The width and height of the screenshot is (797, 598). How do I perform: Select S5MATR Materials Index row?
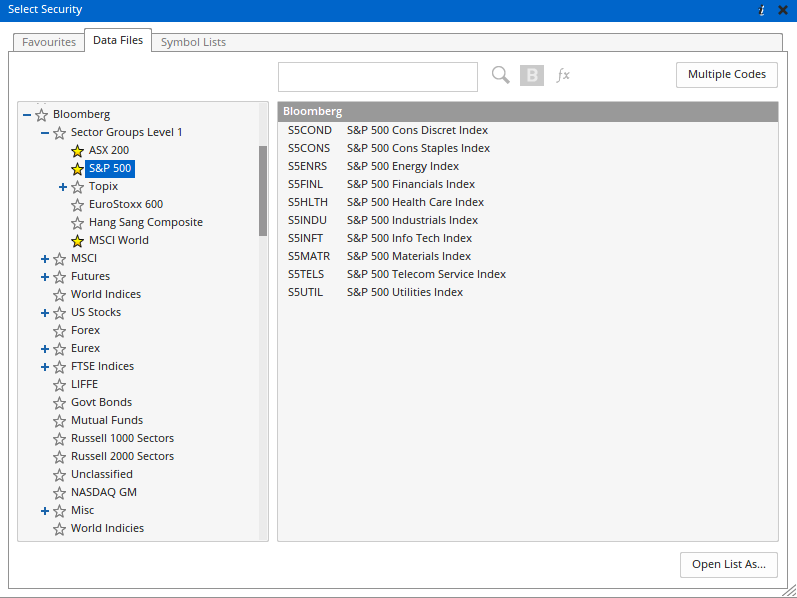pos(528,256)
